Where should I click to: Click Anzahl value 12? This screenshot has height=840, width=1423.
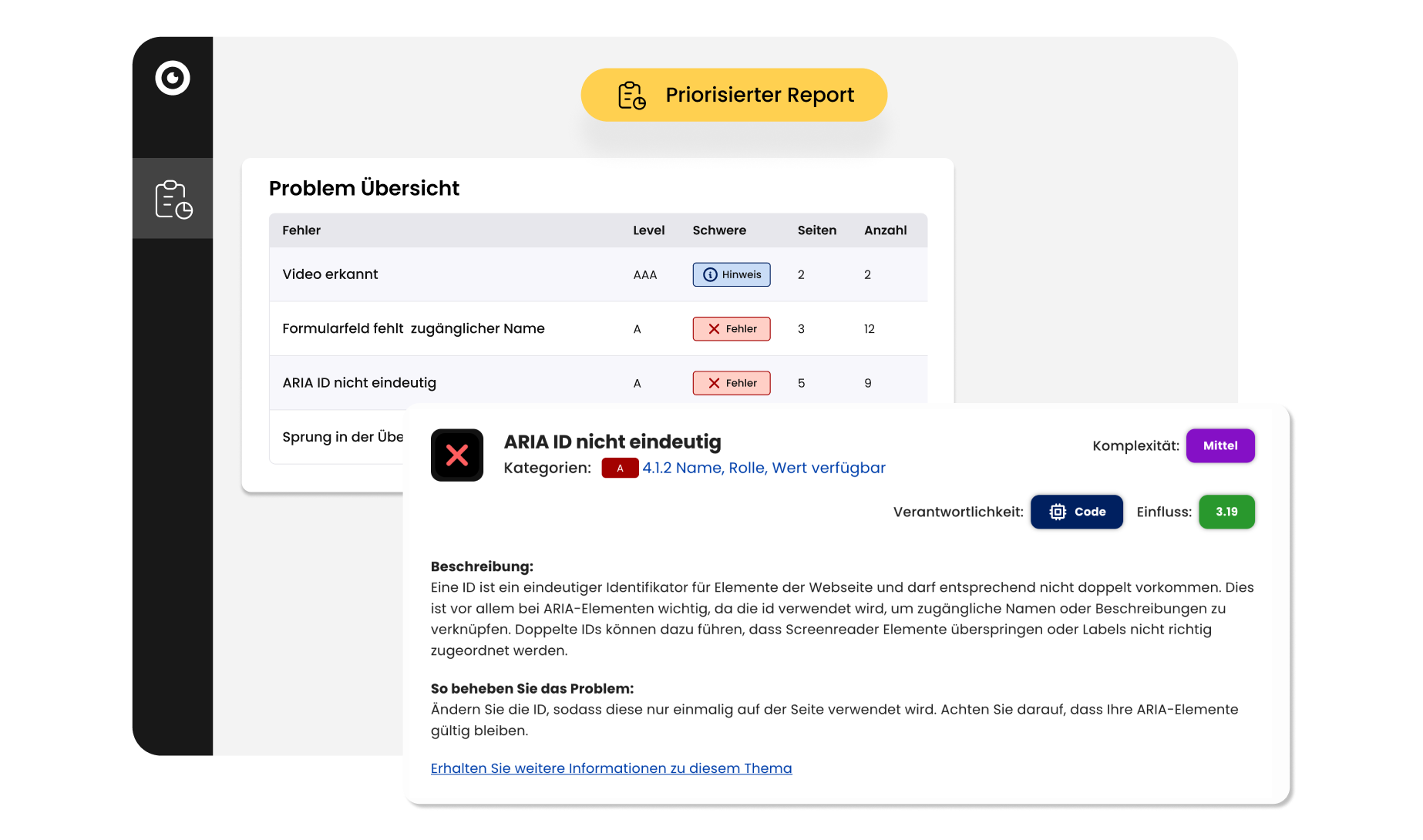[870, 329]
